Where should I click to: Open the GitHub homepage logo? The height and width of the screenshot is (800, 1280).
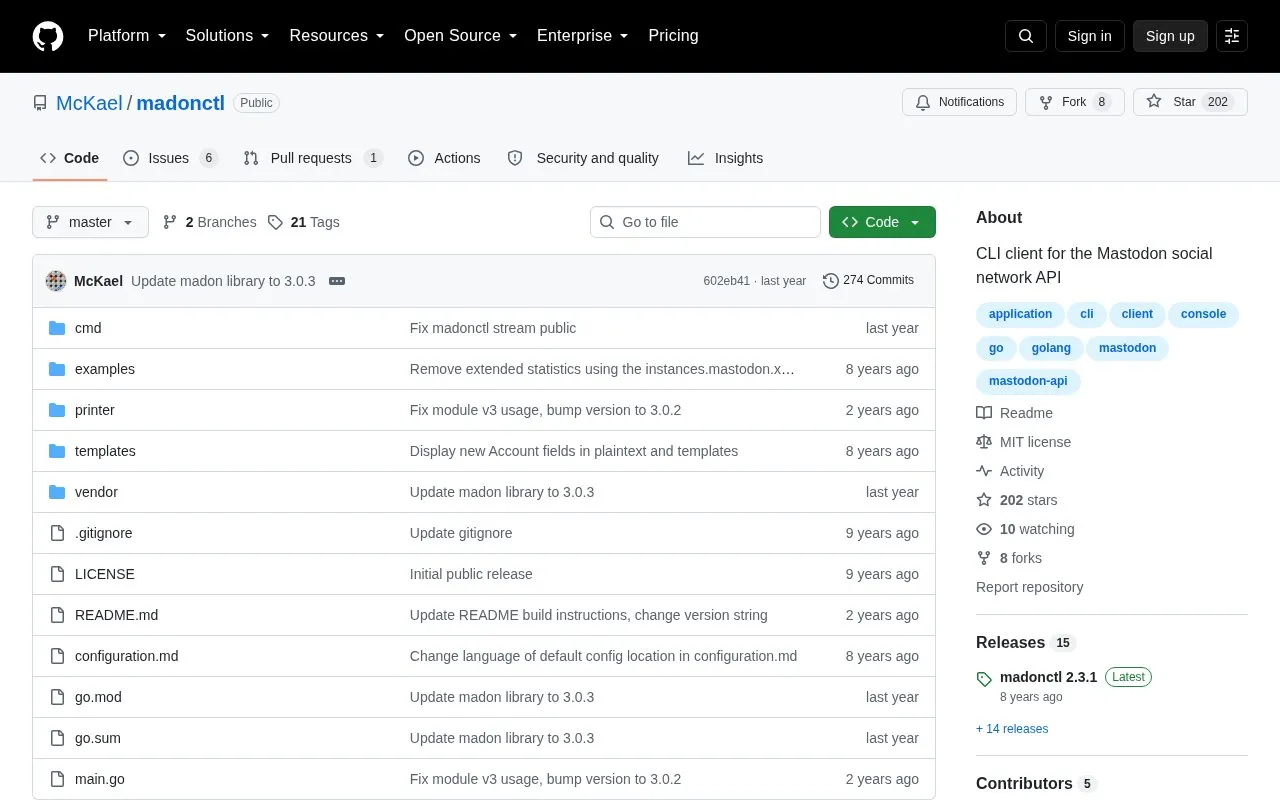(x=48, y=36)
